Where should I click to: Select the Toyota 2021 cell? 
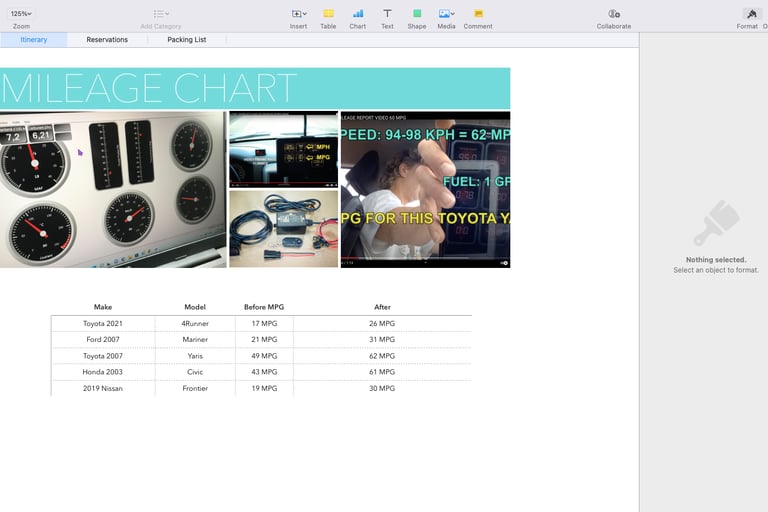[103, 323]
